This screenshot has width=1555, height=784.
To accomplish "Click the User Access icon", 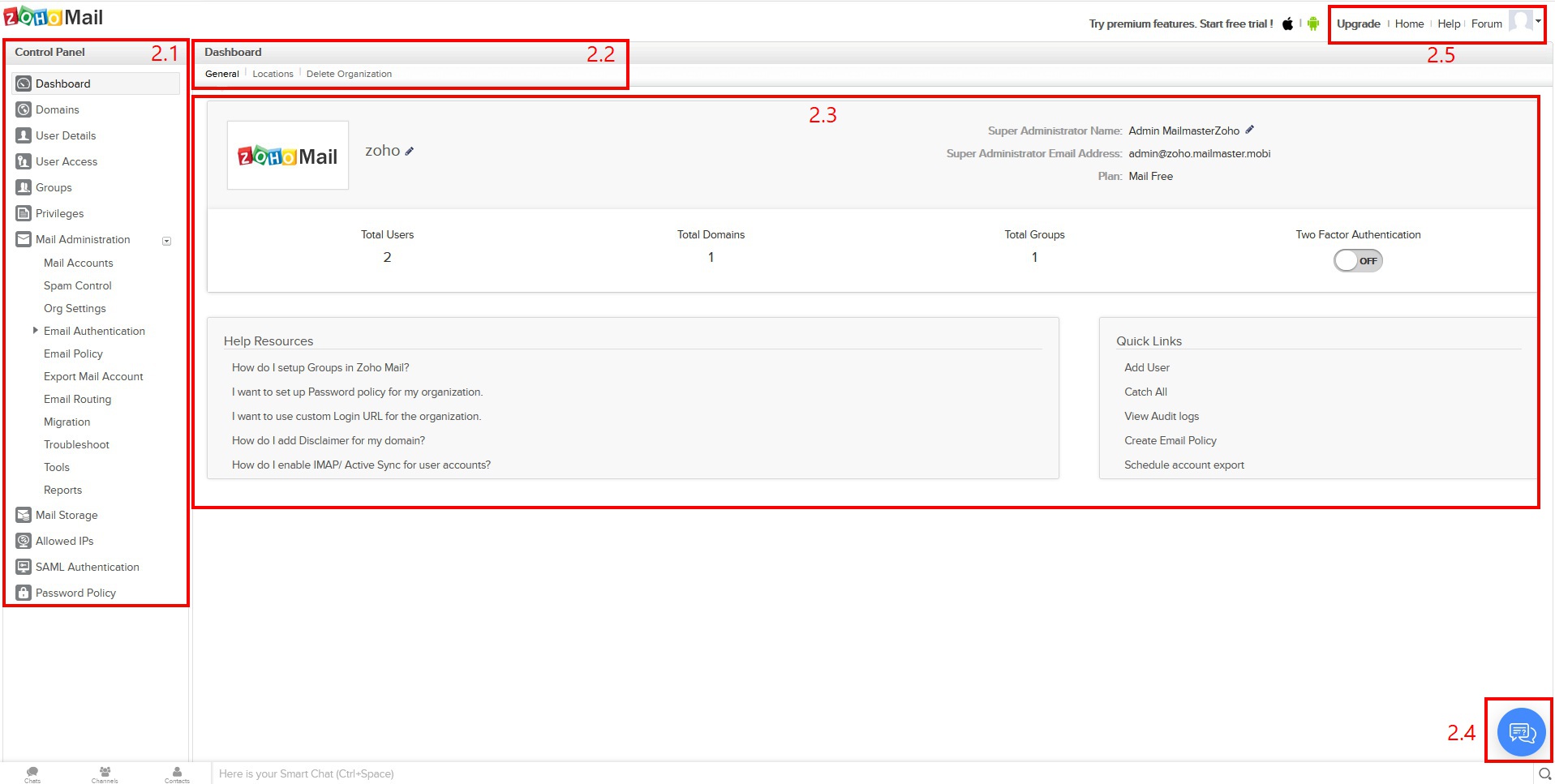I will pyautogui.click(x=24, y=161).
